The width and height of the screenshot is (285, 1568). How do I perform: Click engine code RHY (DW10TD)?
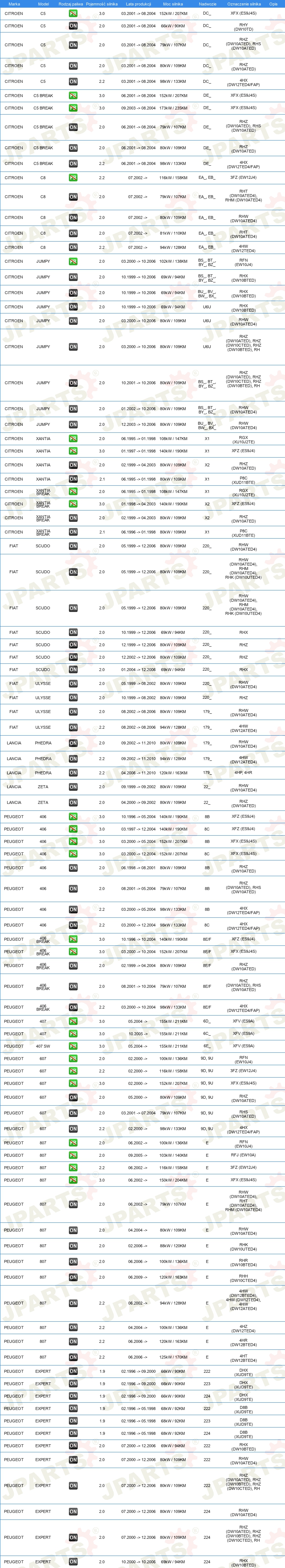(x=243, y=27)
